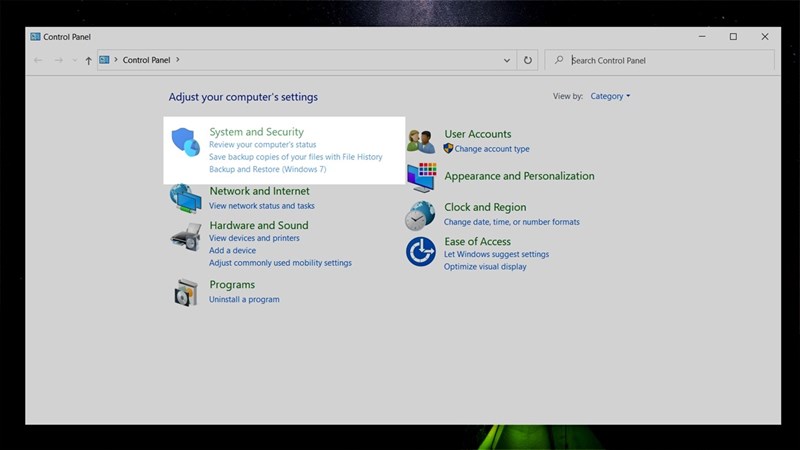Click the Clock and Region icon
Screen dimensions: 800x450
pos(420,215)
